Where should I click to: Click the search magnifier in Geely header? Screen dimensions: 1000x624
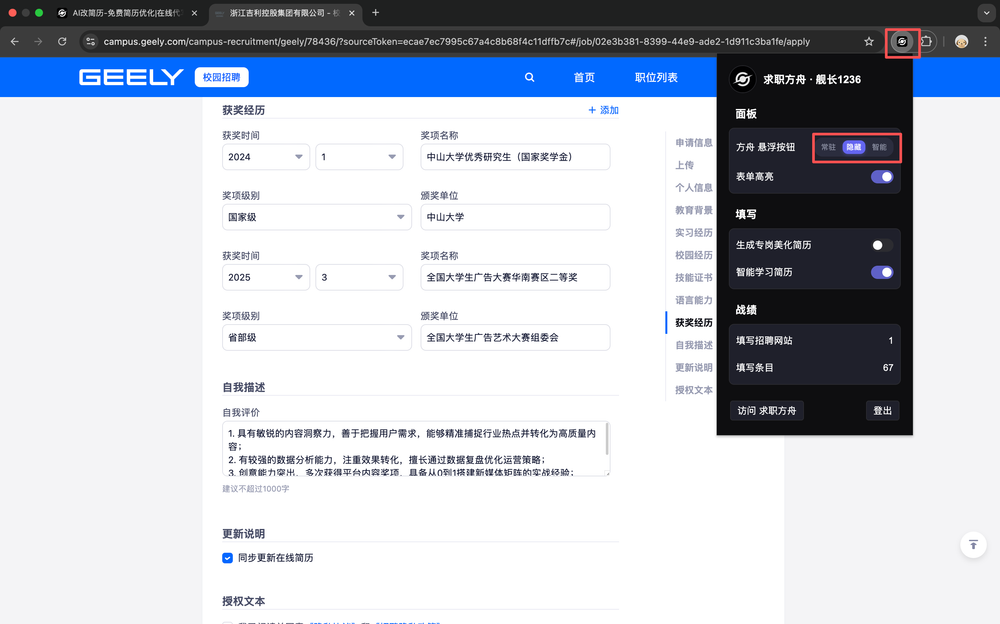click(529, 78)
